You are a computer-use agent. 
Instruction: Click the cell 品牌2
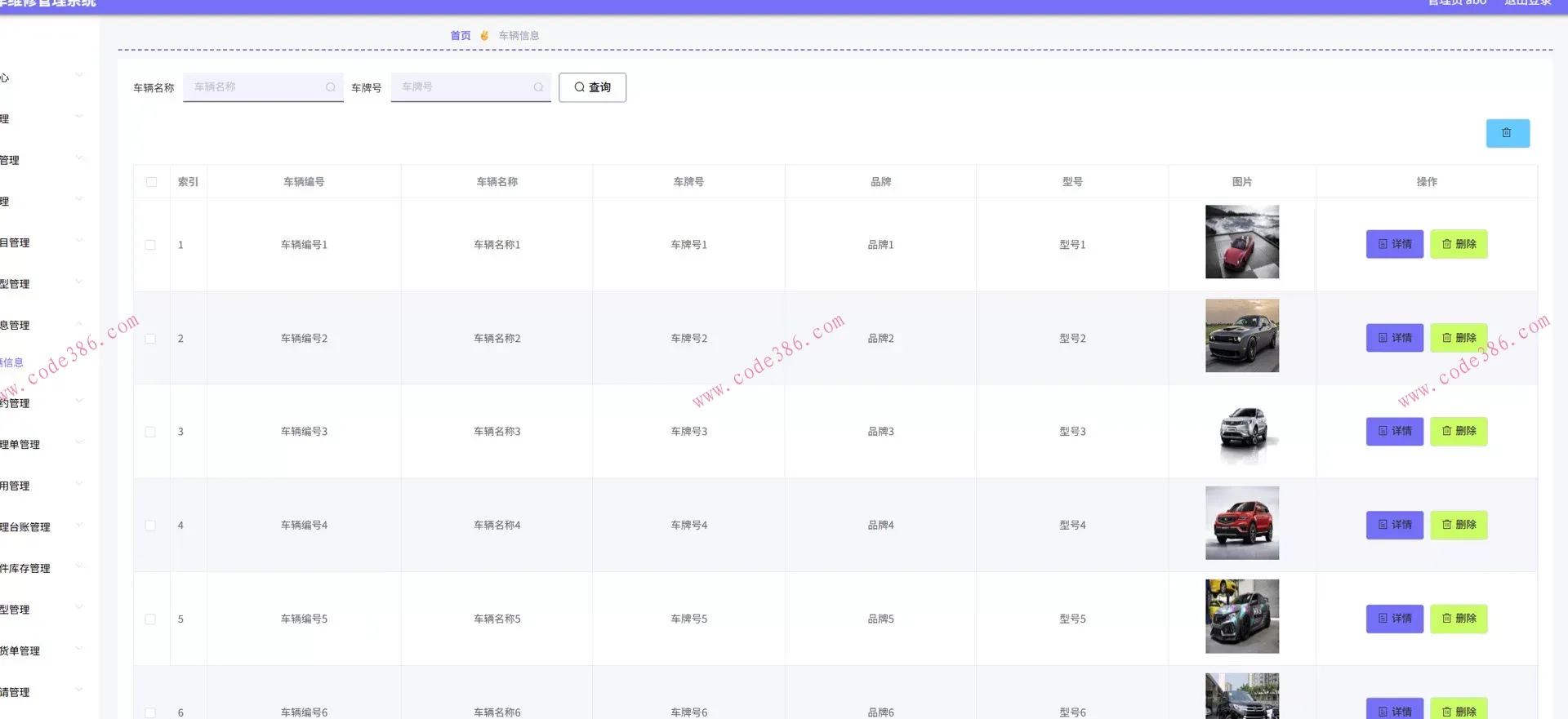tap(880, 339)
